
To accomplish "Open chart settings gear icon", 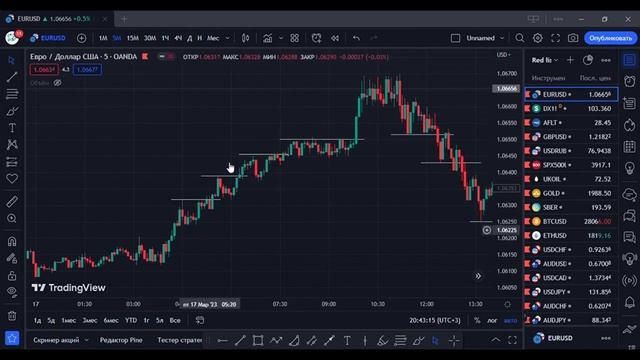I will [x=538, y=38].
